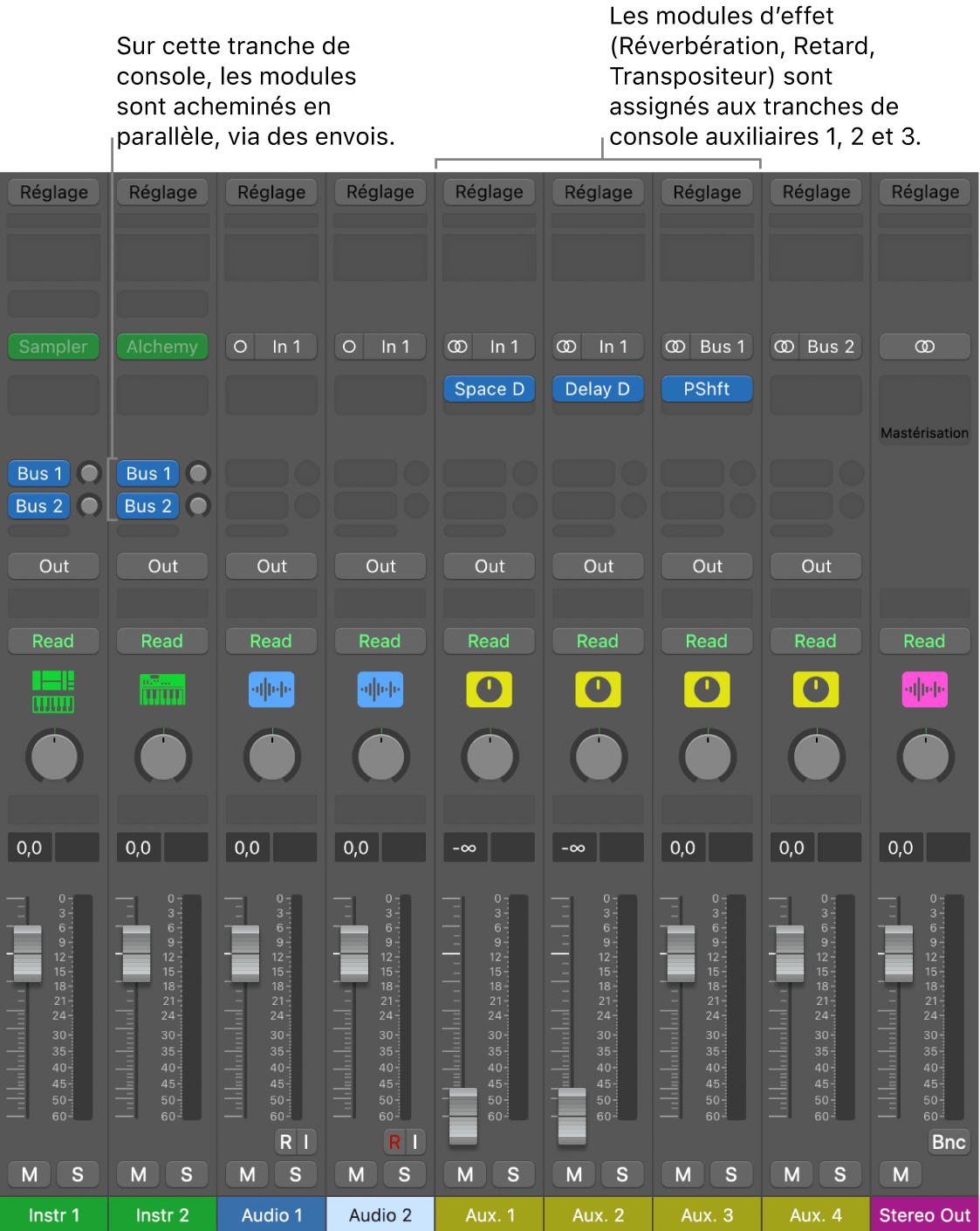Viewport: 980px width, 1231px height.
Task: Open the In 1 input slot on Aux. 1
Action: coord(489,347)
